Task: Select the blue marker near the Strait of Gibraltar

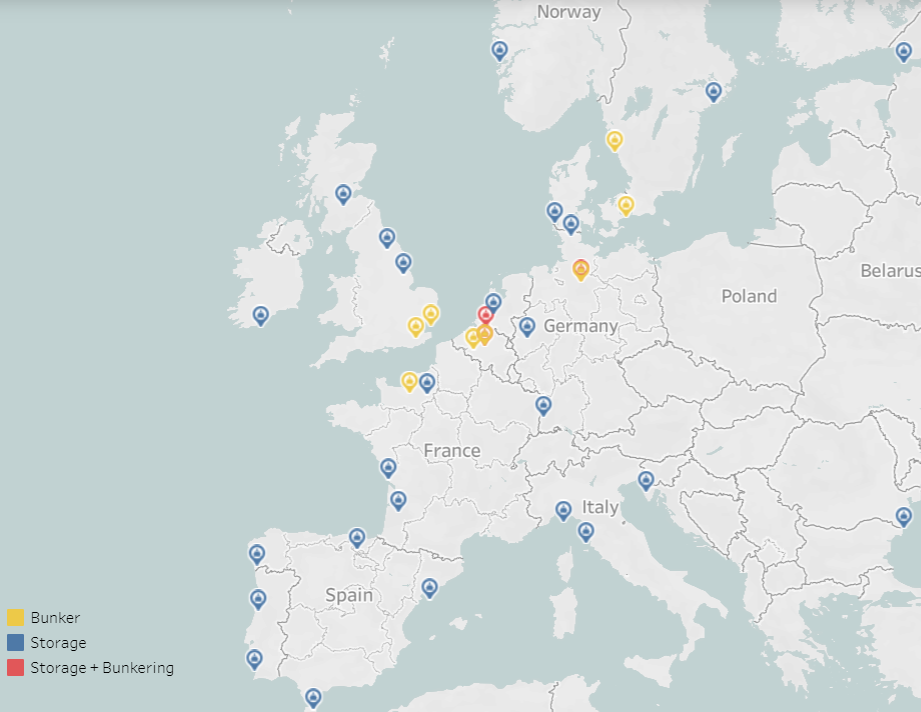Action: tap(313, 698)
